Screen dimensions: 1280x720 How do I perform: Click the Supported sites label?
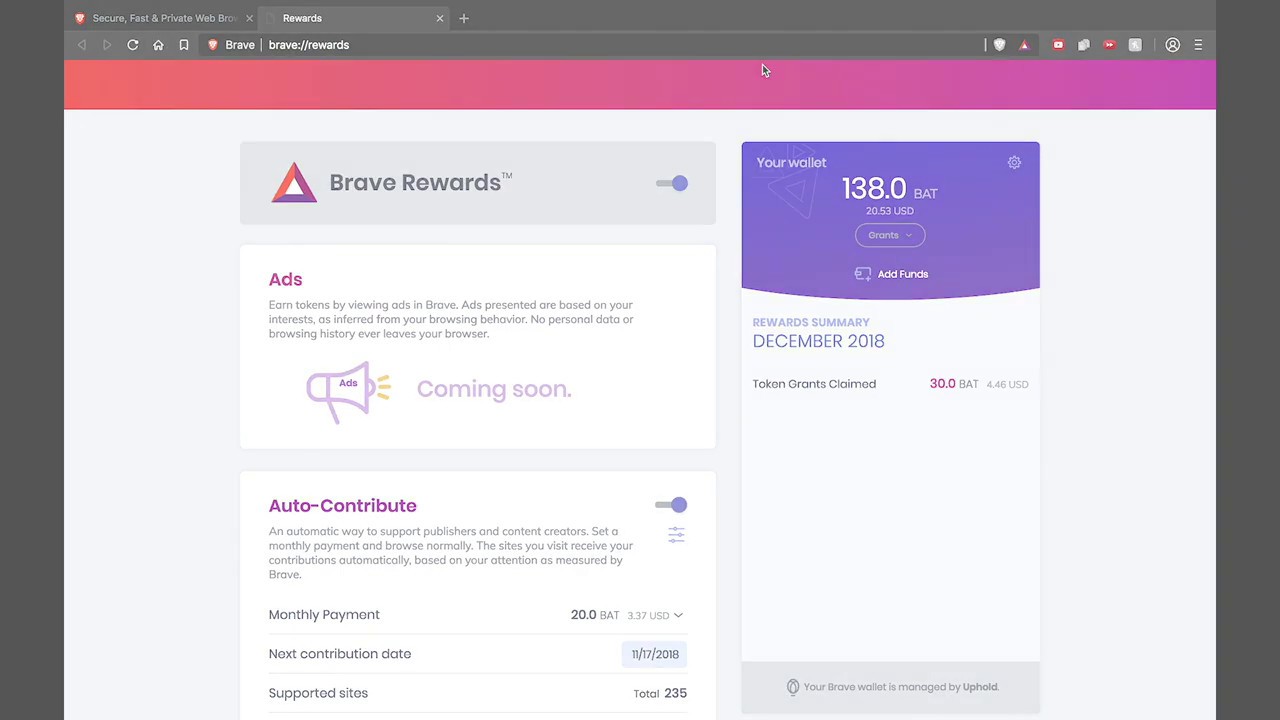pos(318,693)
